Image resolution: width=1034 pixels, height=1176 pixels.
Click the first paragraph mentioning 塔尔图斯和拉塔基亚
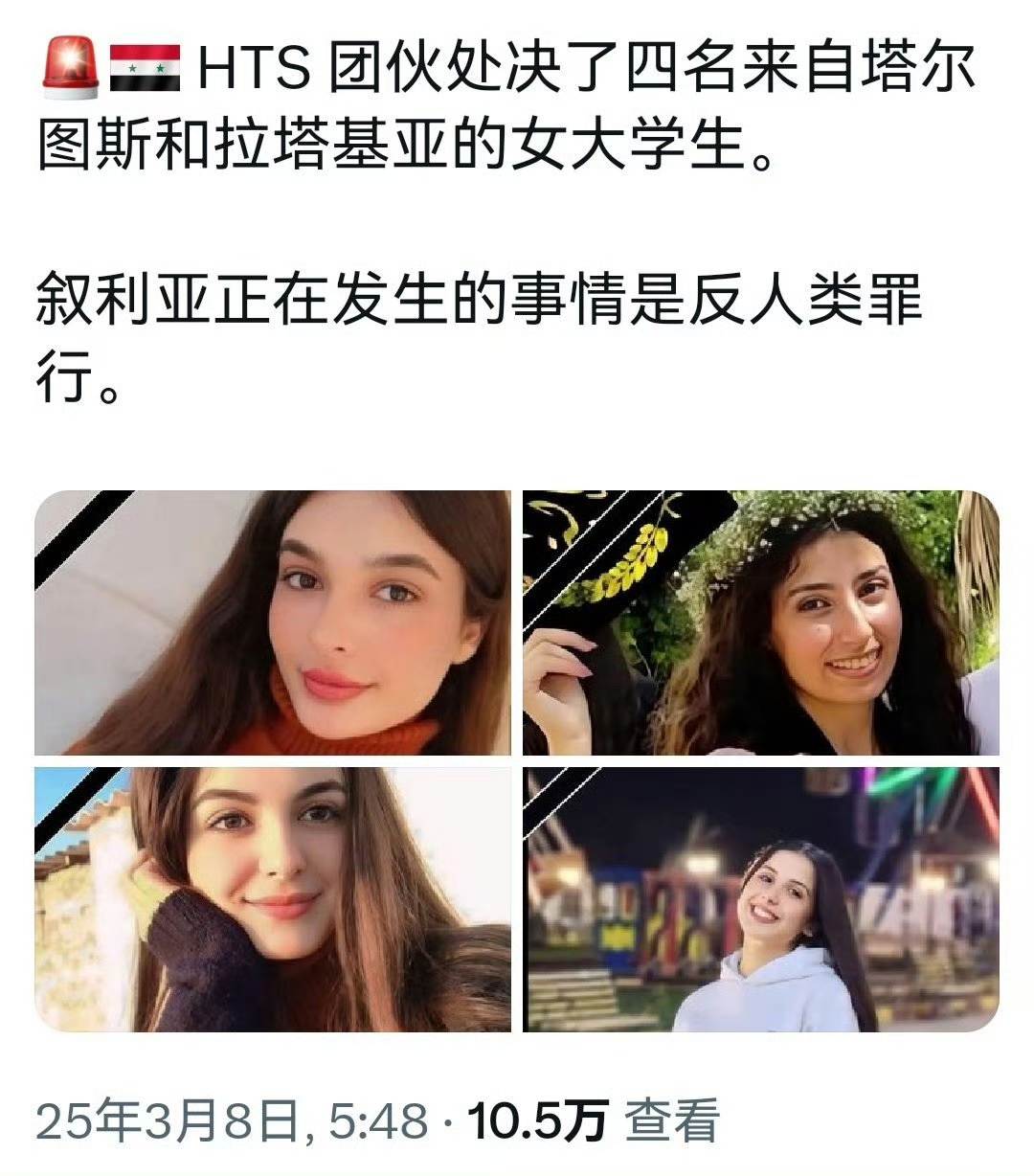(x=507, y=106)
